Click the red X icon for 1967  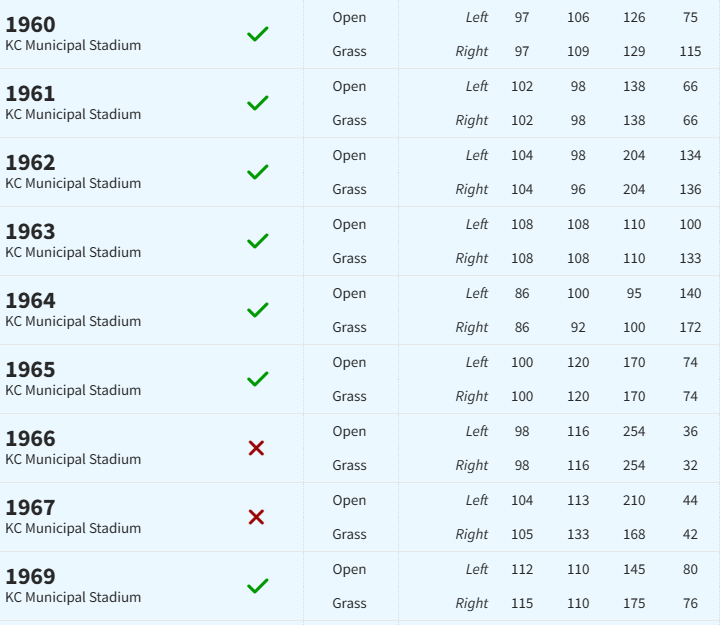click(x=256, y=517)
